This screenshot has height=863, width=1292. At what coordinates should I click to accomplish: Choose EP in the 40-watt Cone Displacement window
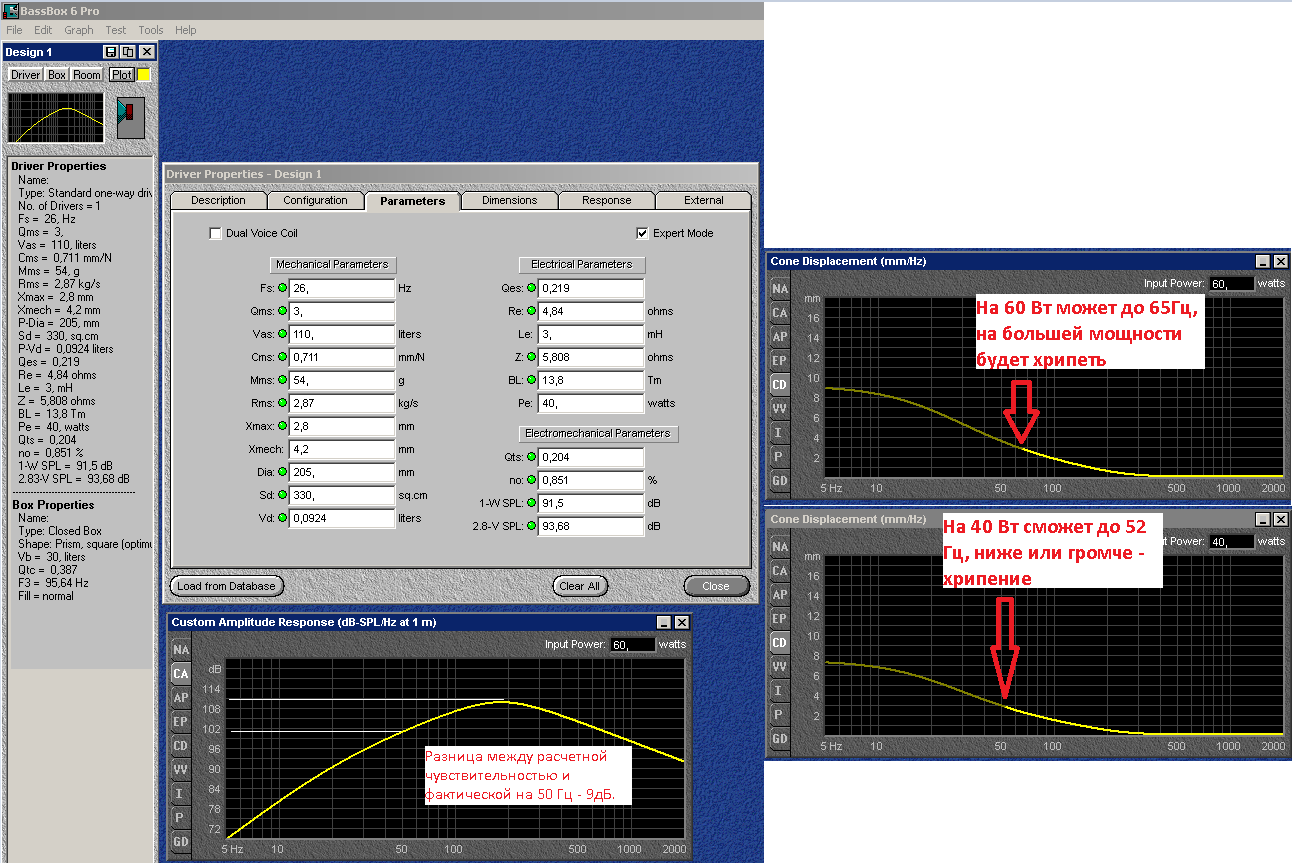tap(780, 619)
